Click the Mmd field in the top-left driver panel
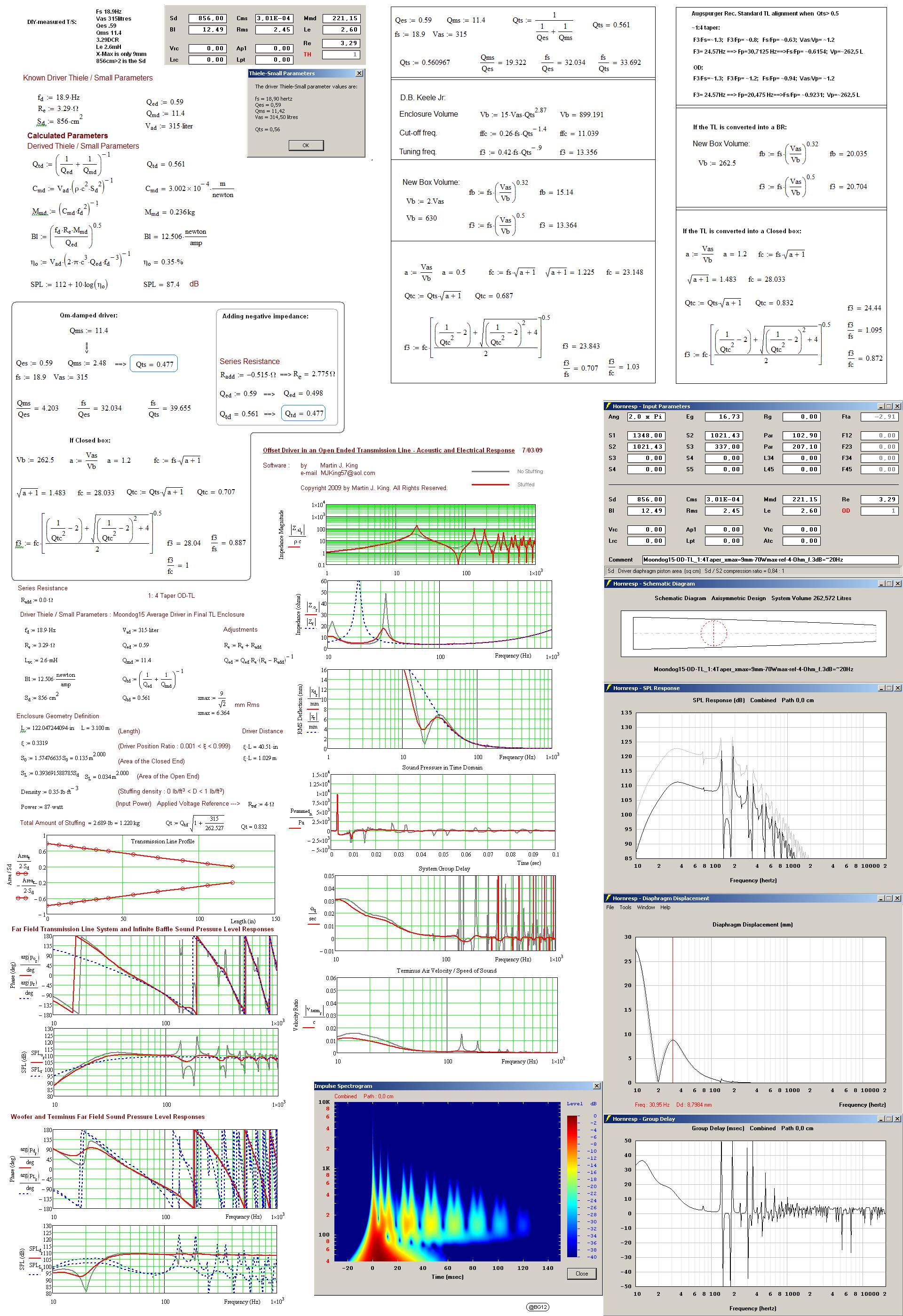Viewport: 903px width, 1316px height. [x=341, y=18]
